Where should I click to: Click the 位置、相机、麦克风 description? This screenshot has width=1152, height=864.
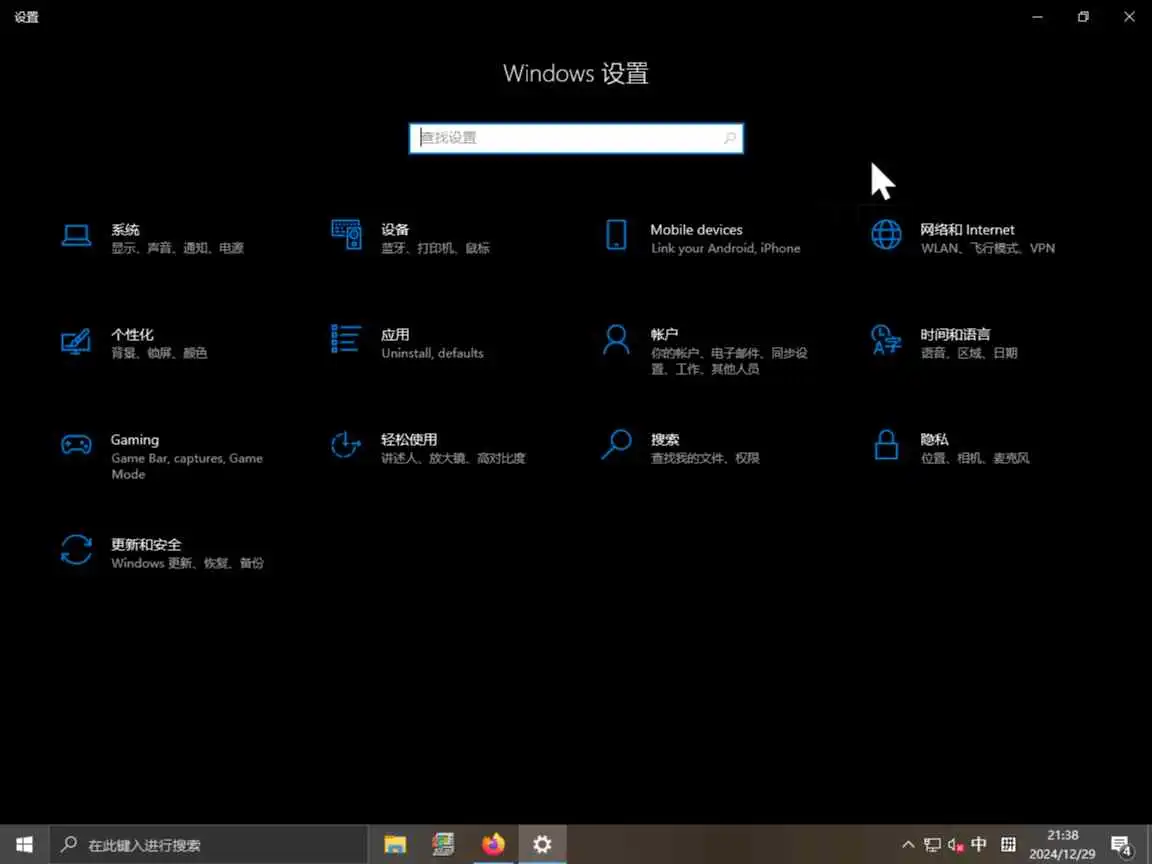click(975, 458)
